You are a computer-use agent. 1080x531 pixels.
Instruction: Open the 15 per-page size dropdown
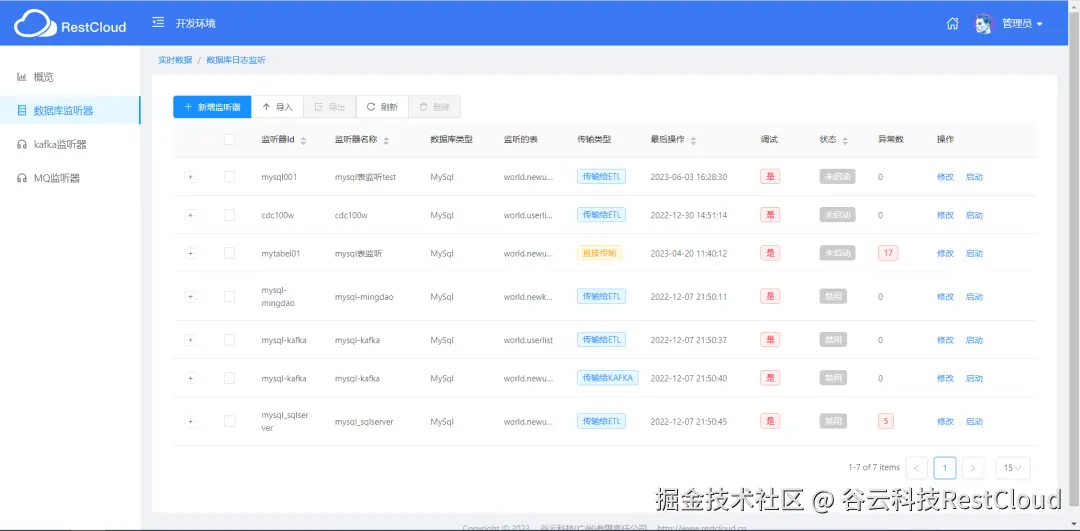pos(1012,468)
